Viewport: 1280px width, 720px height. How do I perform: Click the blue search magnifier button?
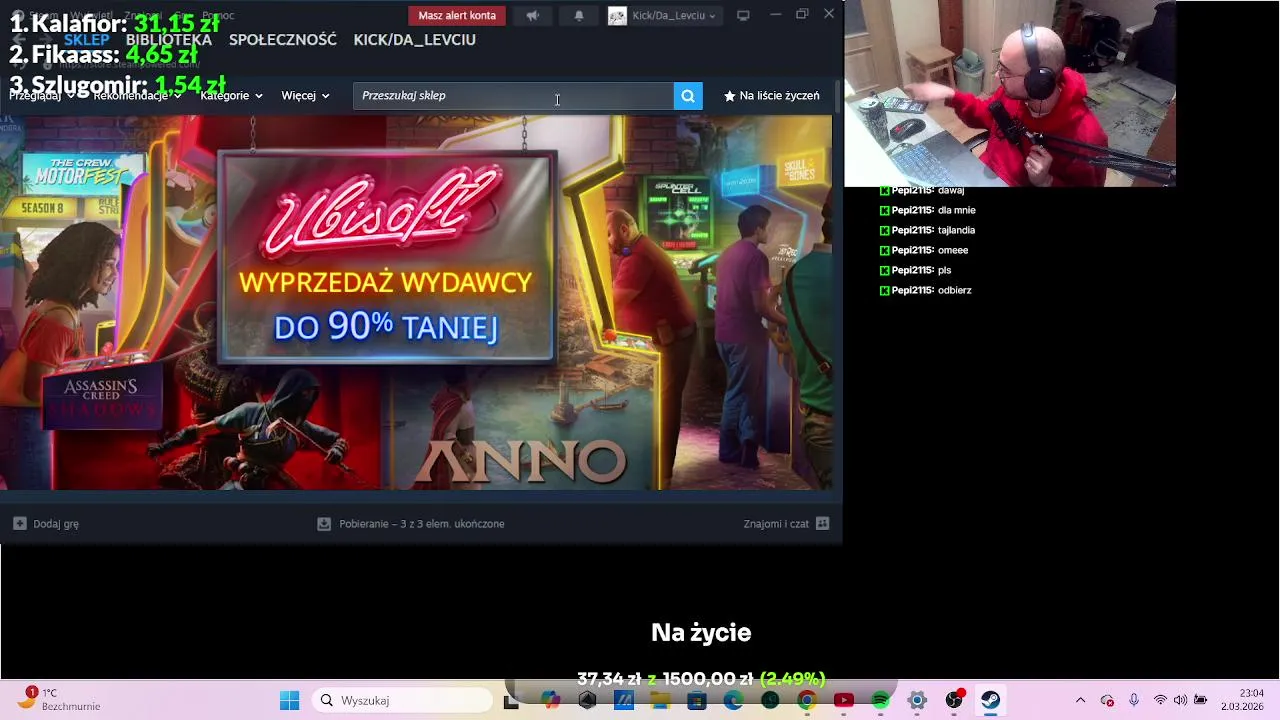688,96
